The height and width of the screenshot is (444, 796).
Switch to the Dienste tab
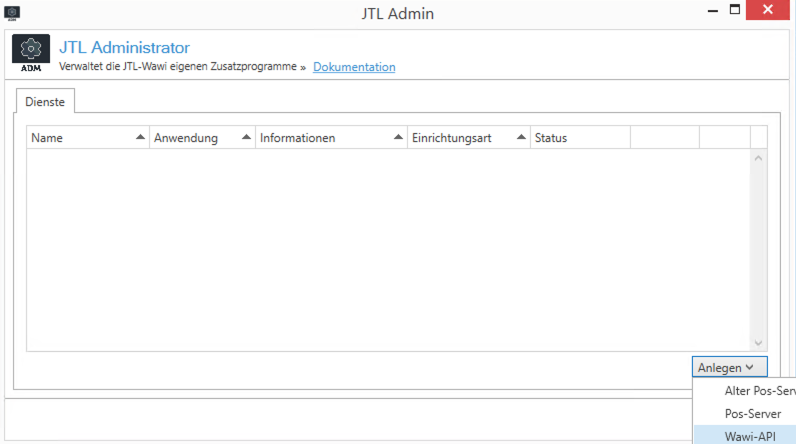[45, 101]
